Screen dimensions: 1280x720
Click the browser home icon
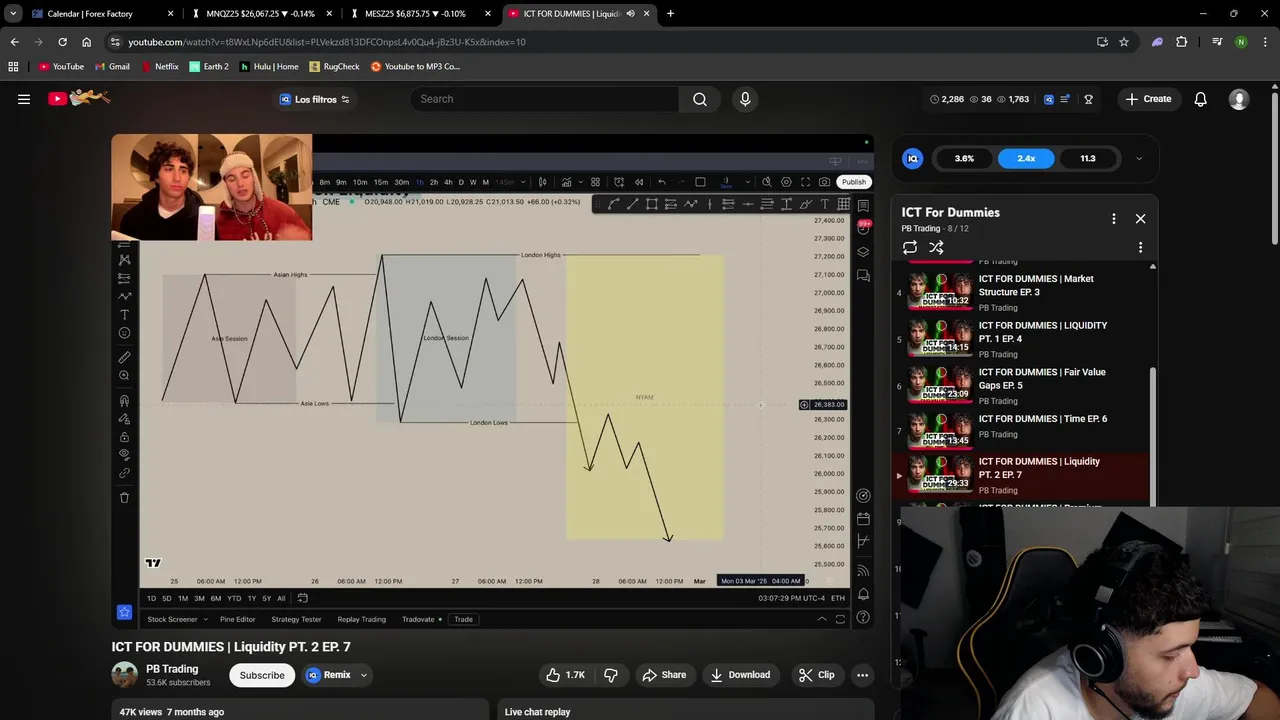(x=86, y=42)
